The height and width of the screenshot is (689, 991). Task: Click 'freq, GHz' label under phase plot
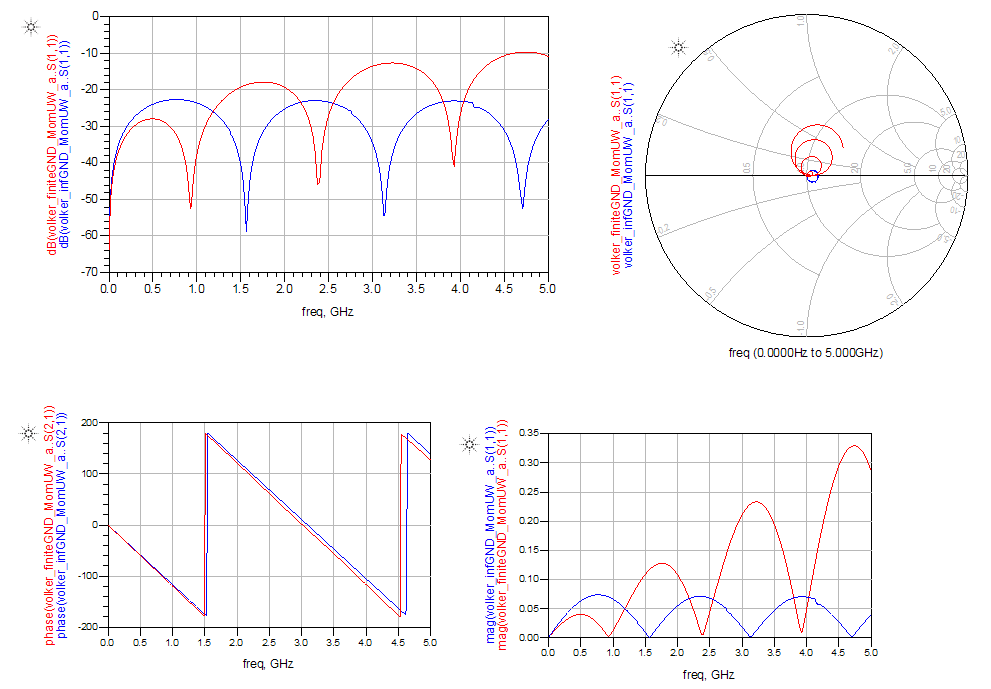pos(268,664)
